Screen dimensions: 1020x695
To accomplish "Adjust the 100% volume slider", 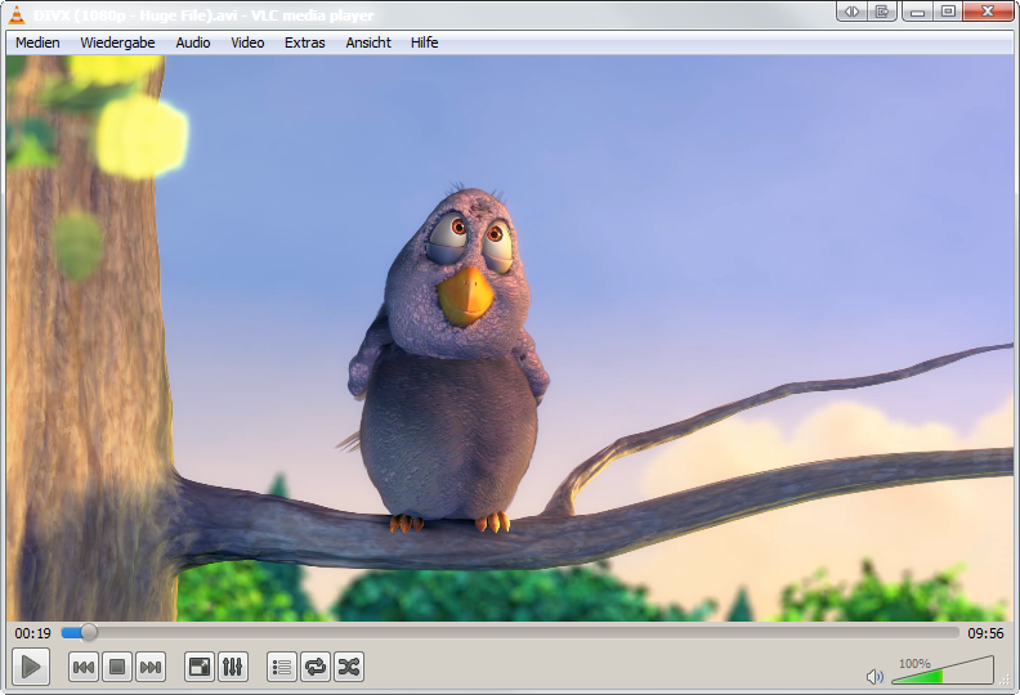I will tap(943, 671).
